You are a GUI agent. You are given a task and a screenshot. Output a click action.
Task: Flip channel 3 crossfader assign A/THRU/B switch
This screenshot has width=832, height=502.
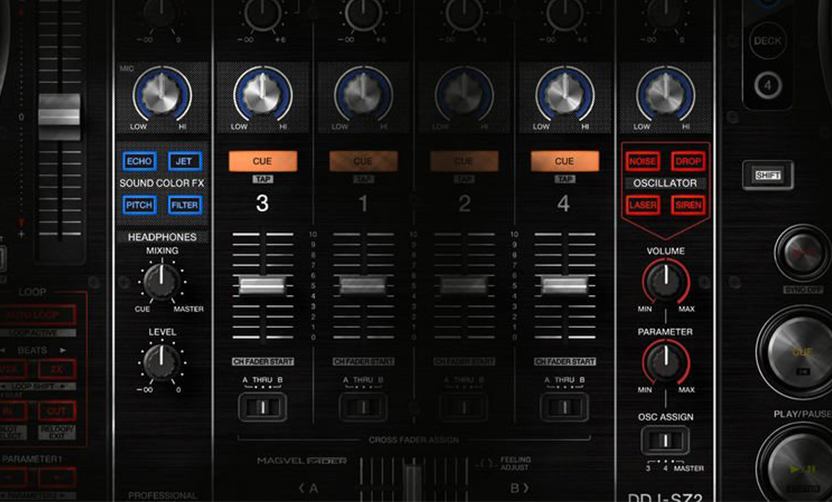pyautogui.click(x=263, y=407)
